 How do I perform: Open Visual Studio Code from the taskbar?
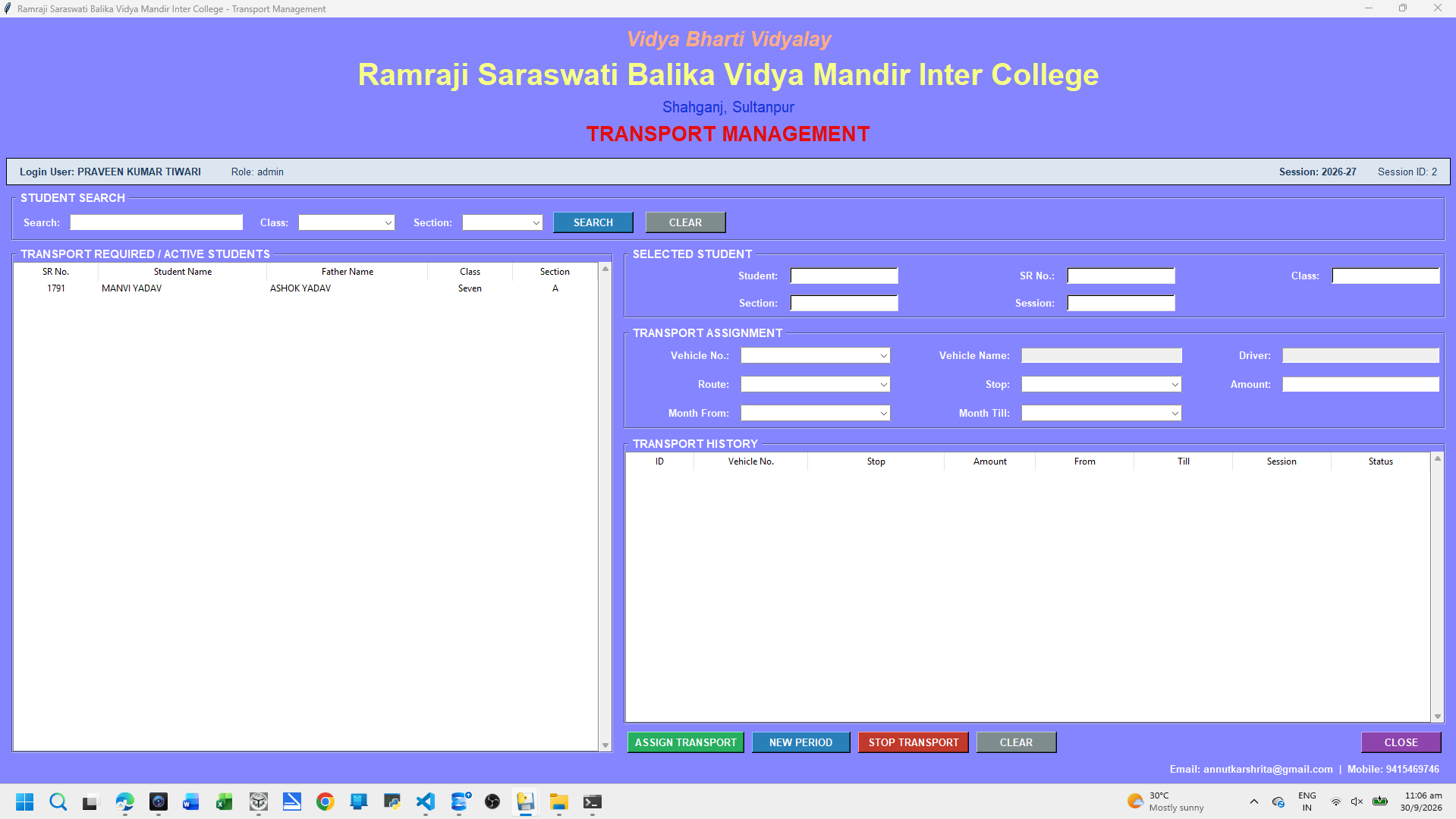click(426, 802)
